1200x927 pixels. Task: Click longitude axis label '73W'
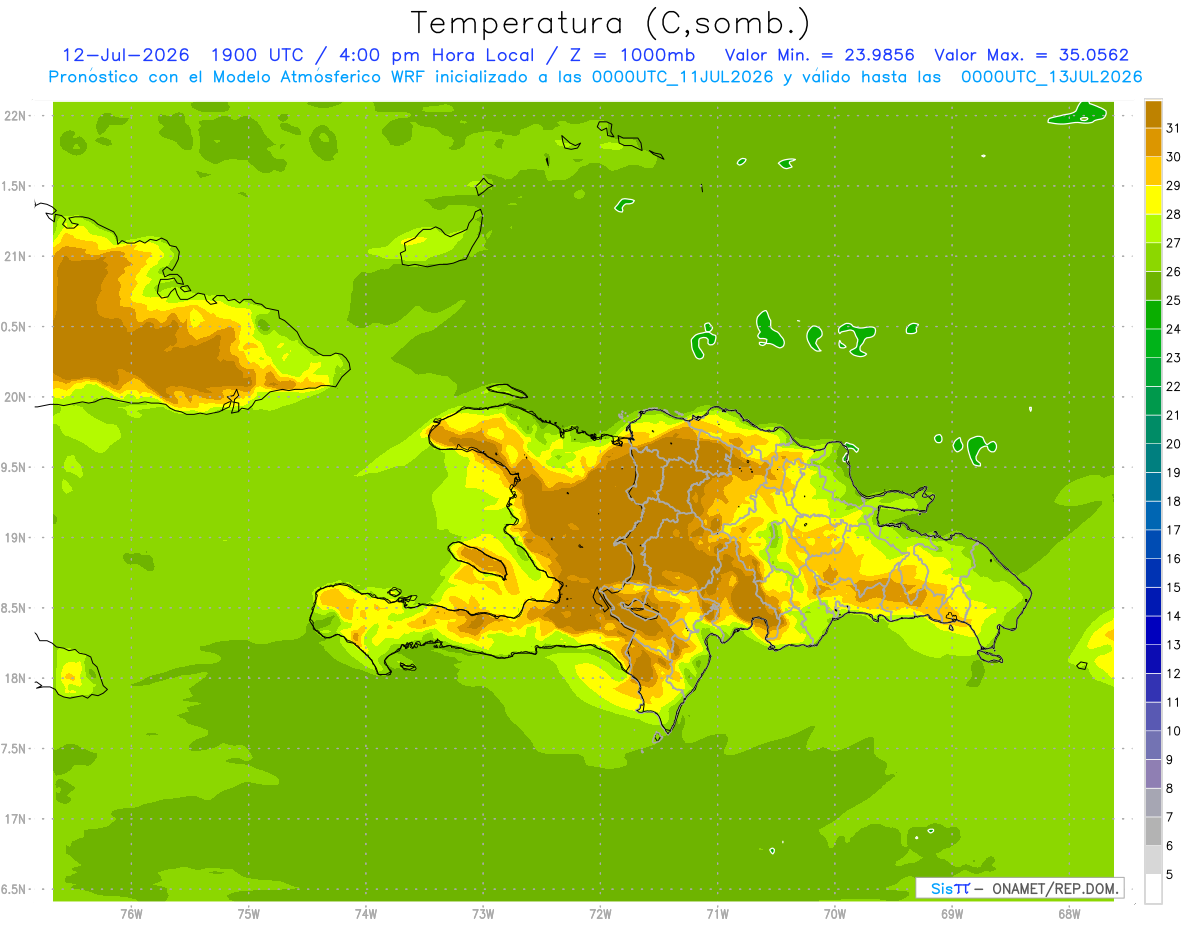(483, 913)
